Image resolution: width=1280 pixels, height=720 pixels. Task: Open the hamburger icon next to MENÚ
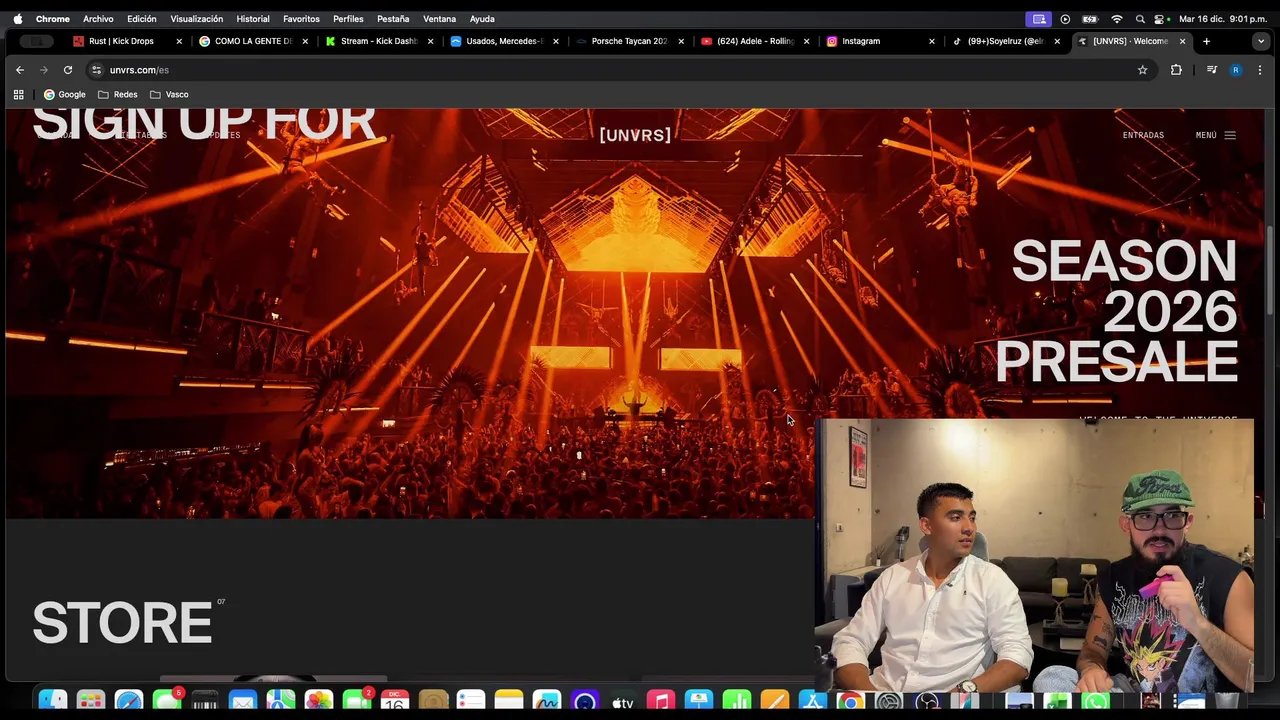pos(1230,135)
